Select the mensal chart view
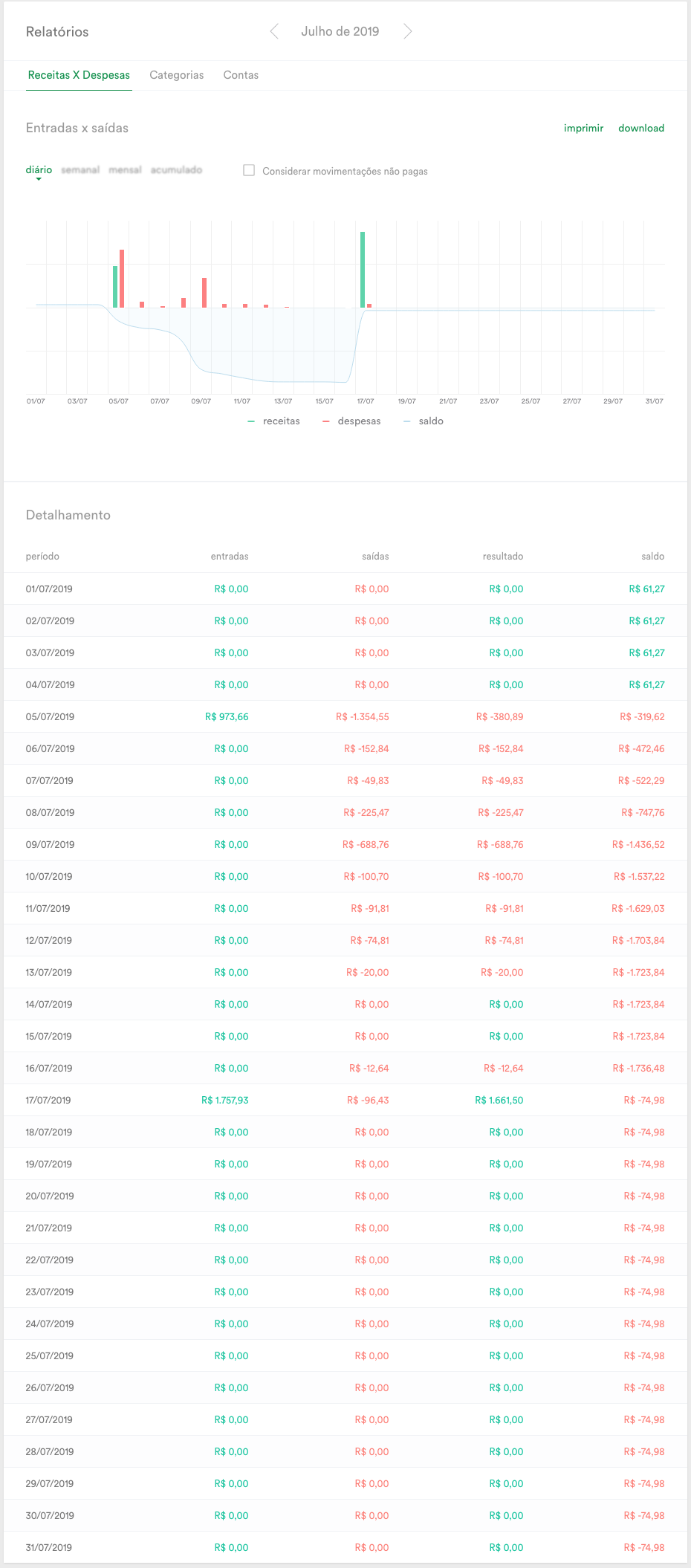Screen dimensions: 691x1568 pyautogui.click(x=125, y=170)
